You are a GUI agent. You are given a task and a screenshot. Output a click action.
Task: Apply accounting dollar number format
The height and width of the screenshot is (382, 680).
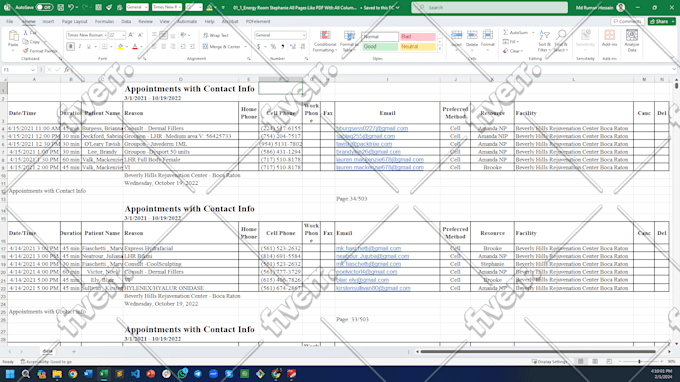(x=258, y=46)
